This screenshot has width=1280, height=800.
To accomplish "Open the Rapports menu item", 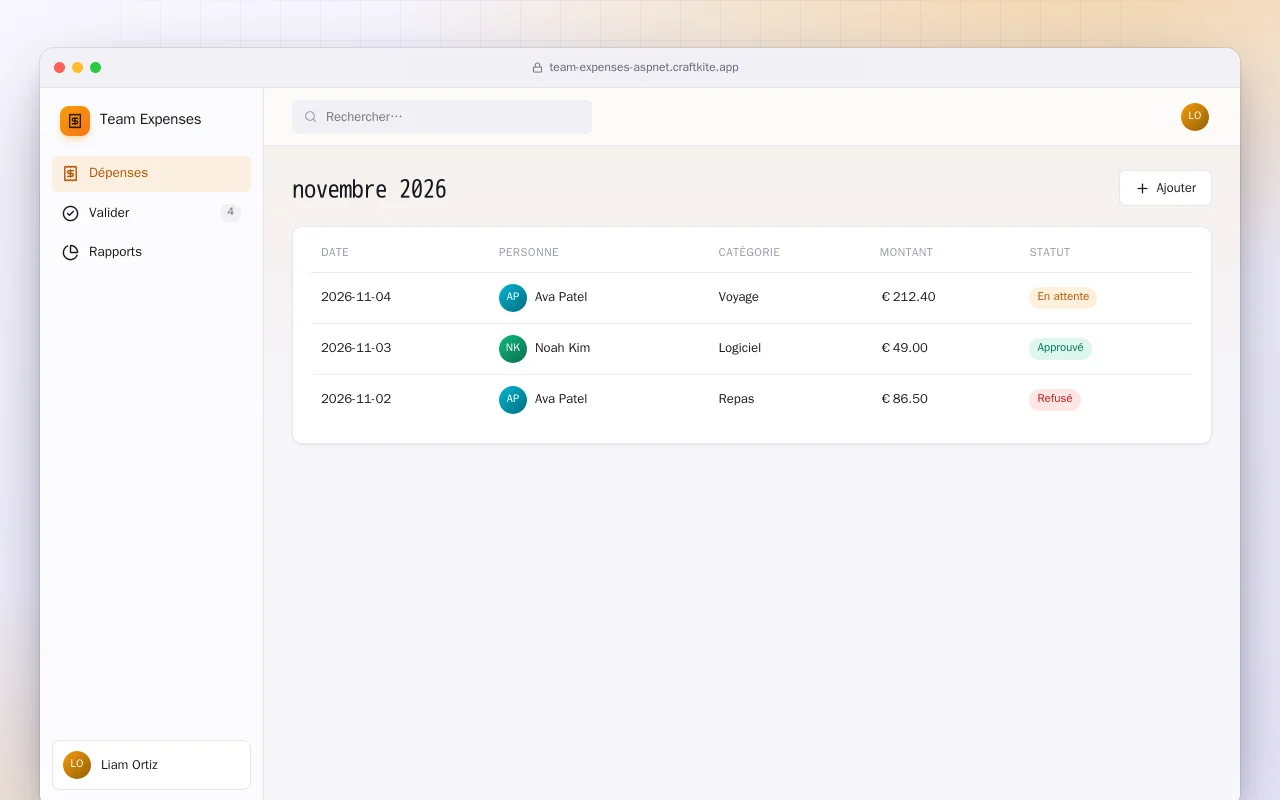I will (151, 252).
